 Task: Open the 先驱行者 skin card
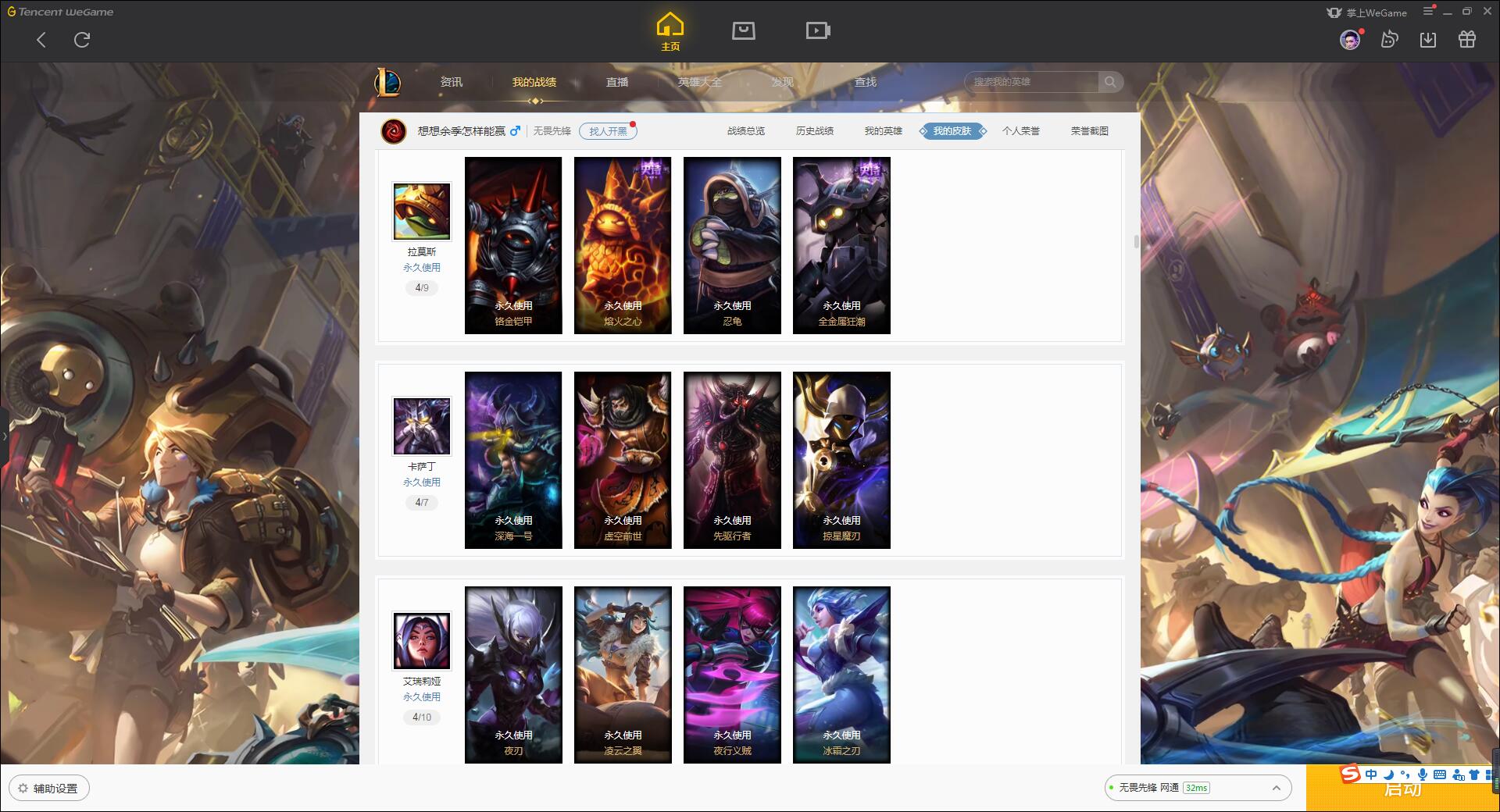click(732, 460)
